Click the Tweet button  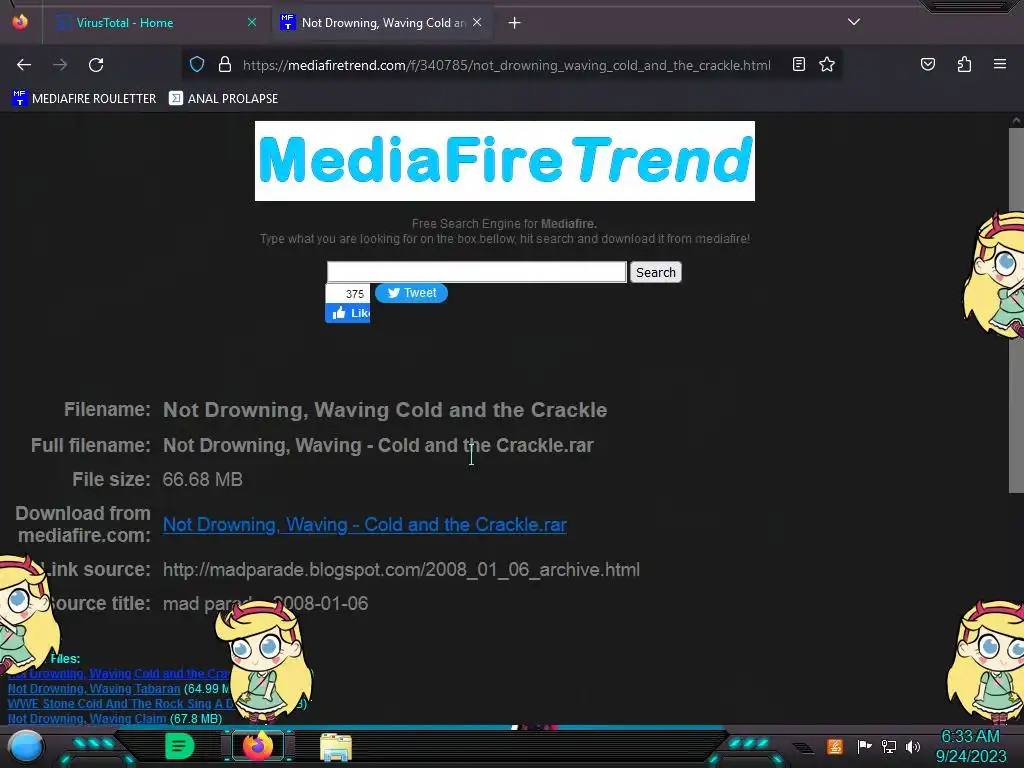pos(411,293)
